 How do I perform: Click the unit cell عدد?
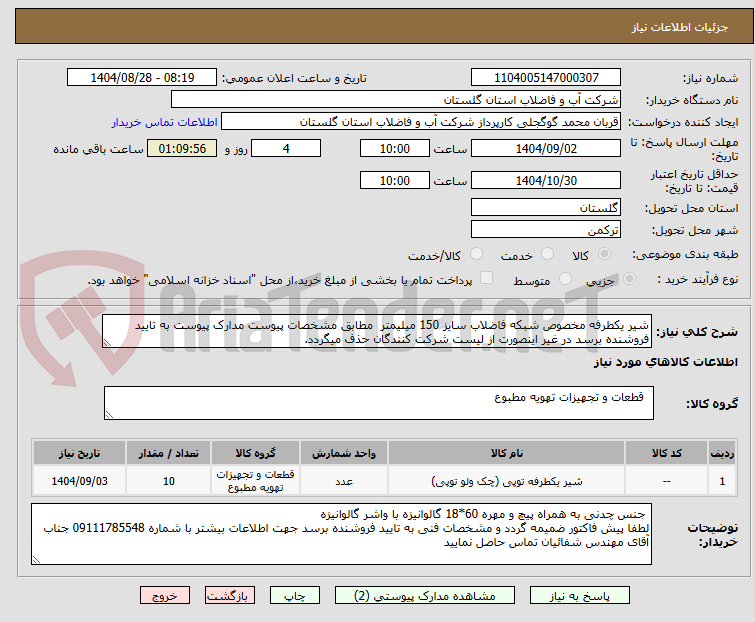pyautogui.click(x=344, y=481)
